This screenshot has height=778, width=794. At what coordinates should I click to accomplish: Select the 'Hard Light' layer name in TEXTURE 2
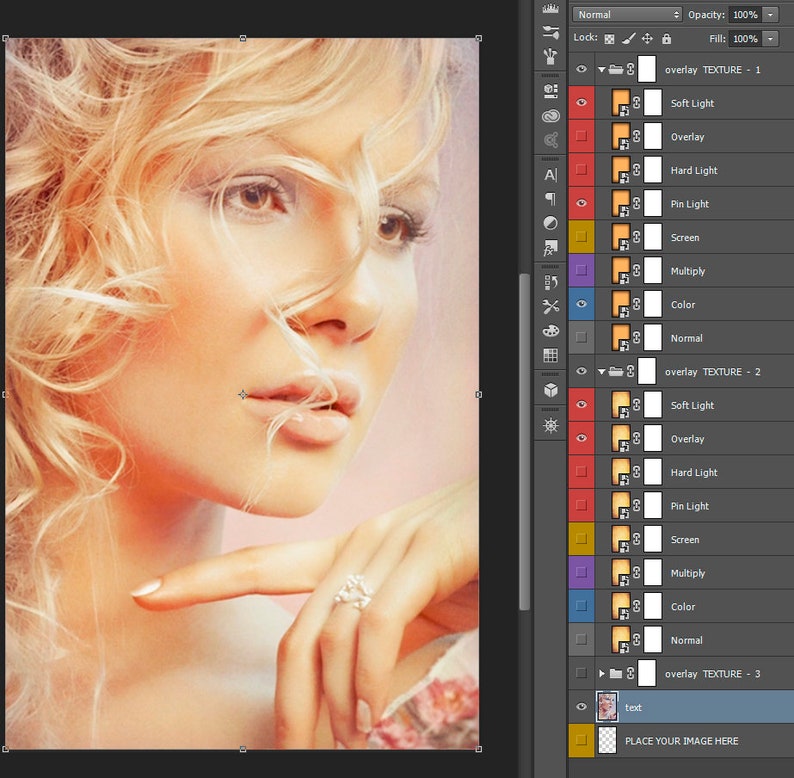coord(694,473)
